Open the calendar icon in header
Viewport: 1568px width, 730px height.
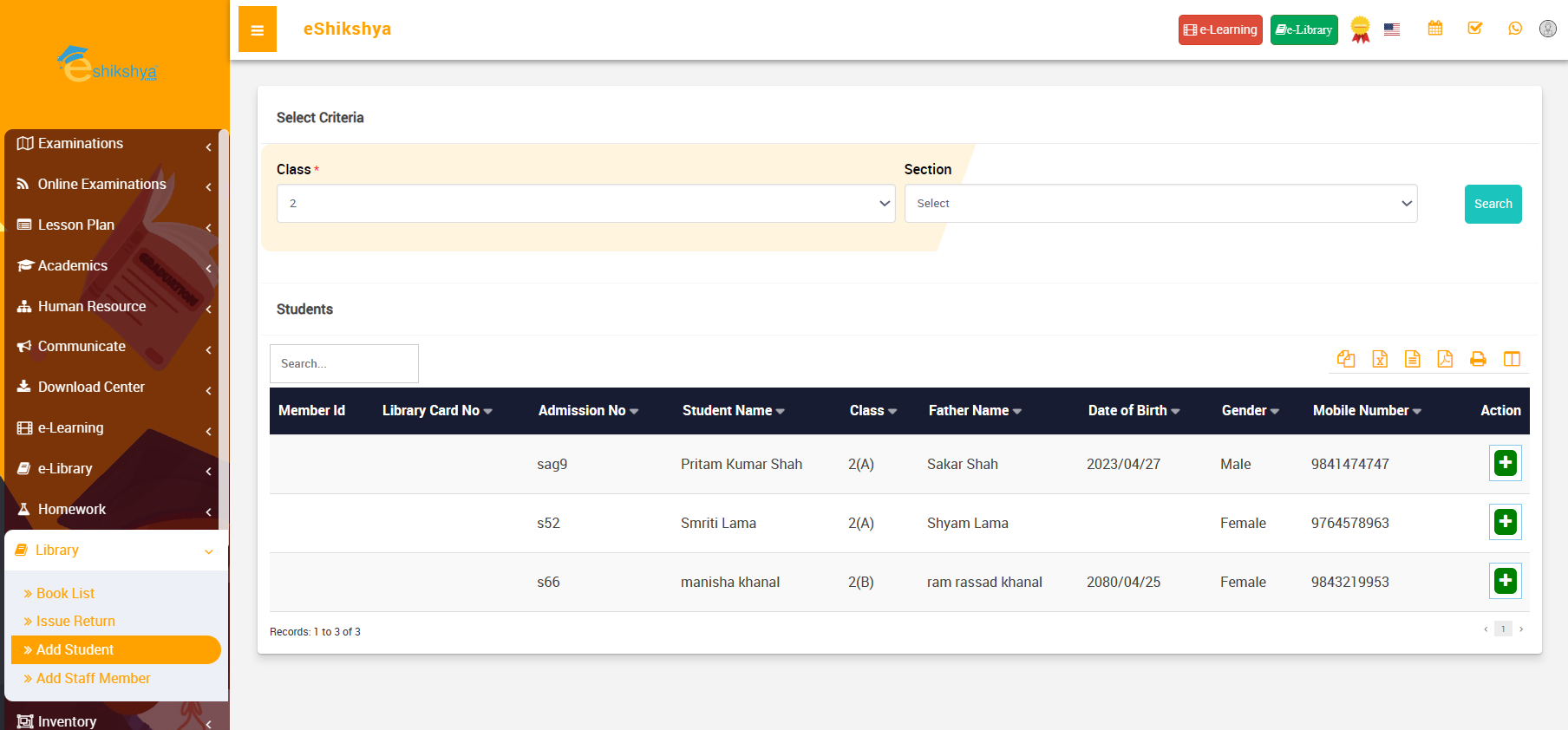click(x=1435, y=29)
